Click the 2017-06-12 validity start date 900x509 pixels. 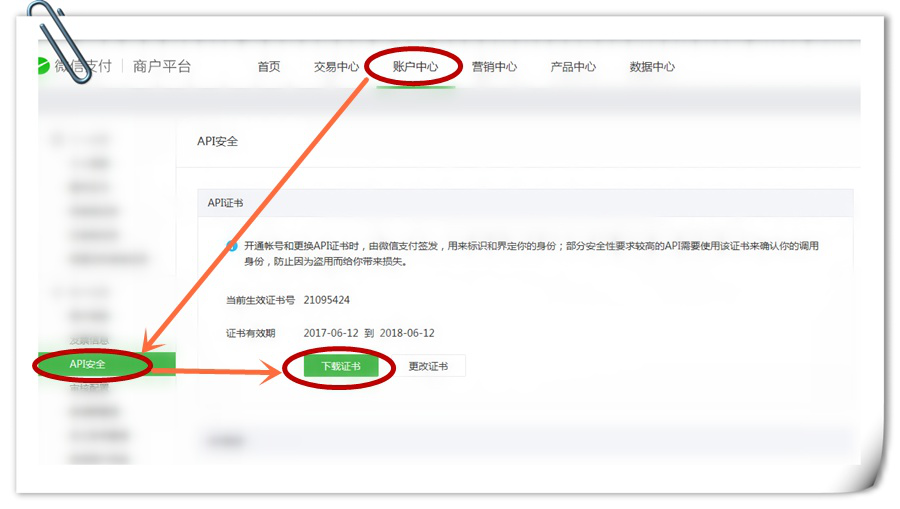pos(330,333)
